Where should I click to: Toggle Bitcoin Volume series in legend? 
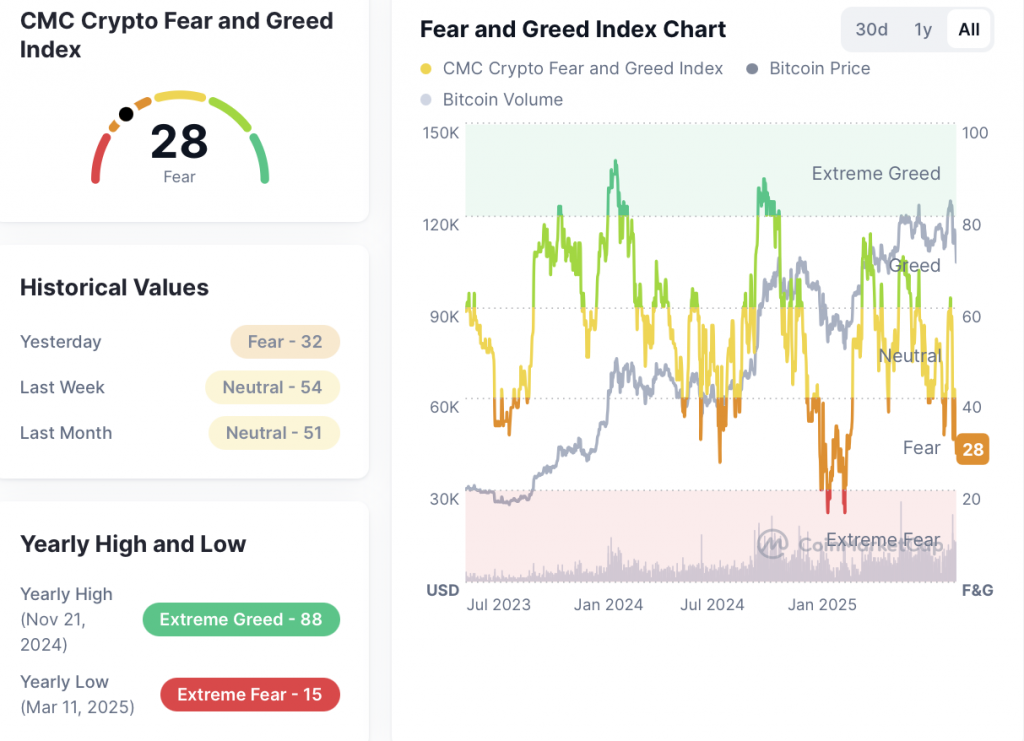tap(502, 100)
